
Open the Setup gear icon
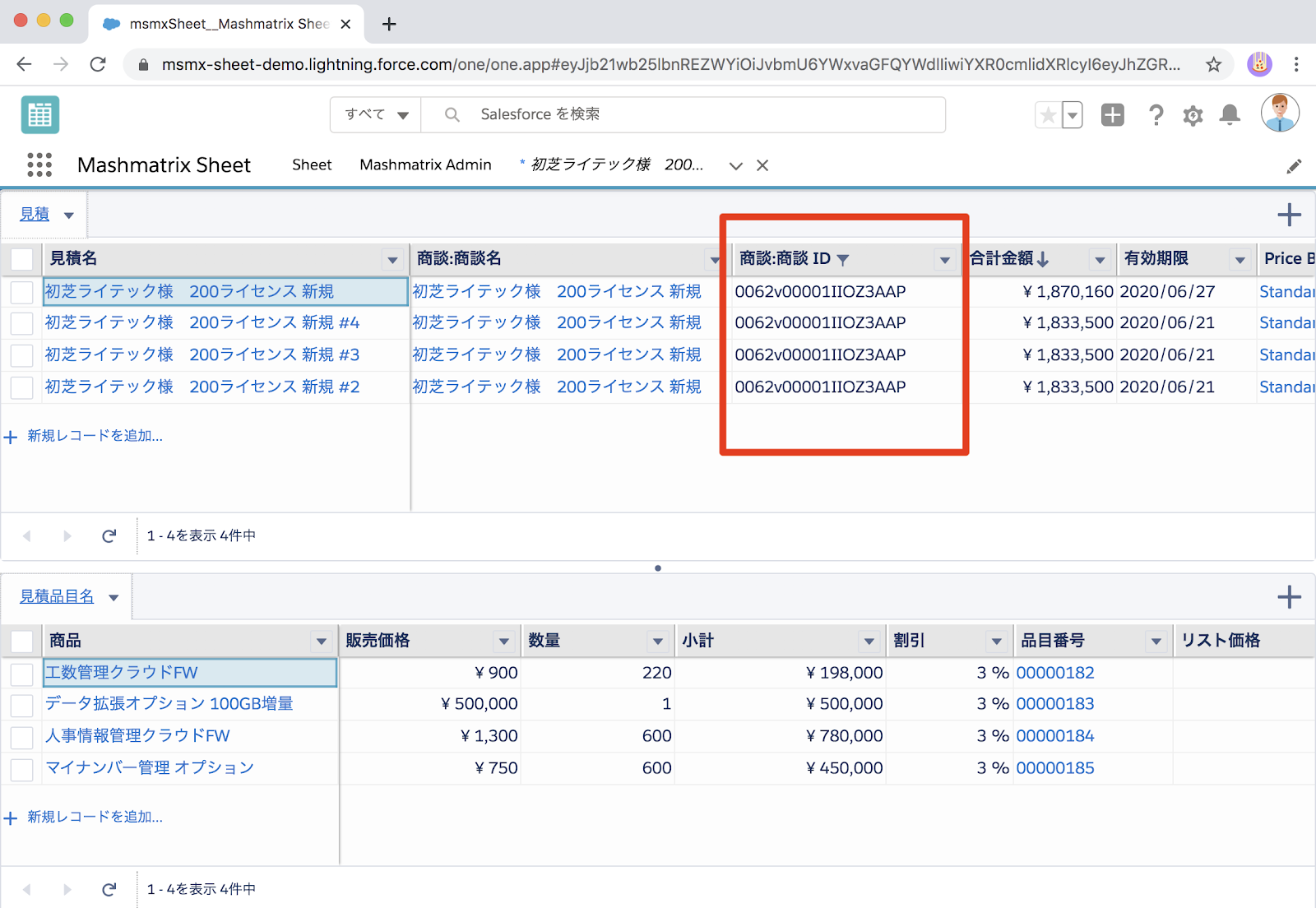click(x=1193, y=115)
